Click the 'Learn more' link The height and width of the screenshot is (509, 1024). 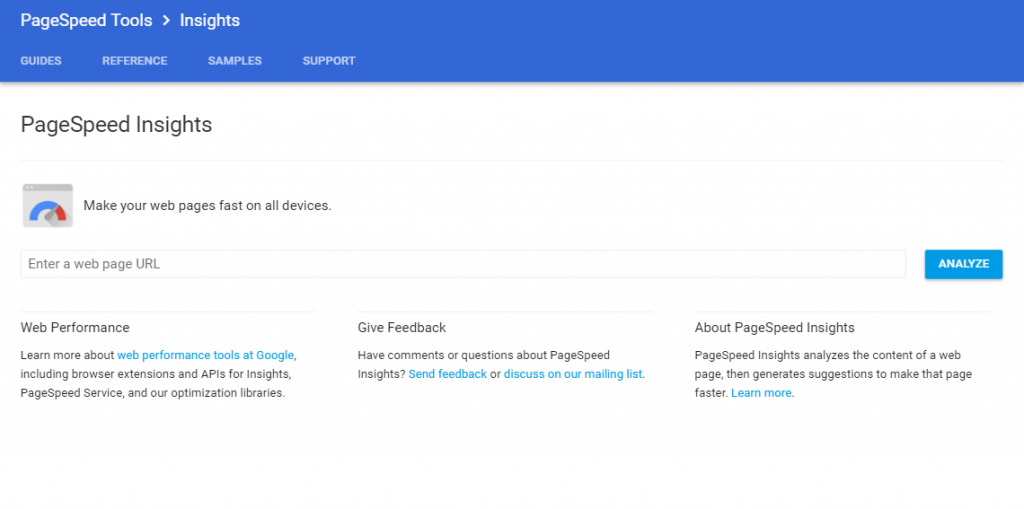pos(761,393)
